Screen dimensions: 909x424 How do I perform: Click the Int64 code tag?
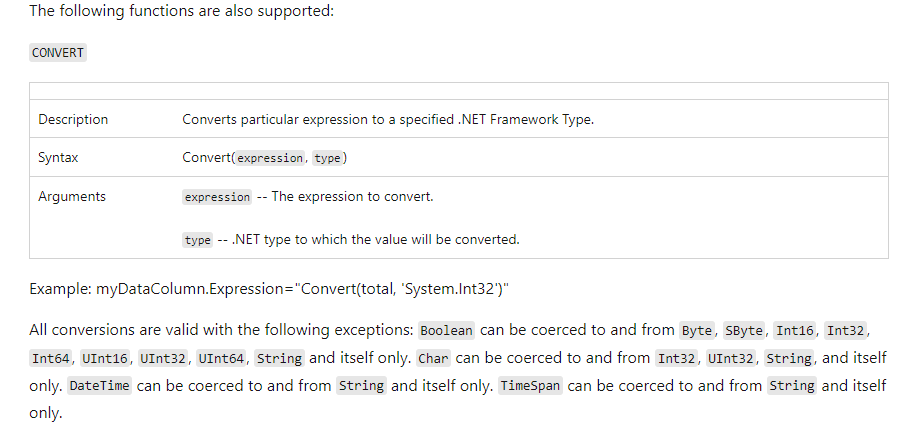tap(50, 358)
